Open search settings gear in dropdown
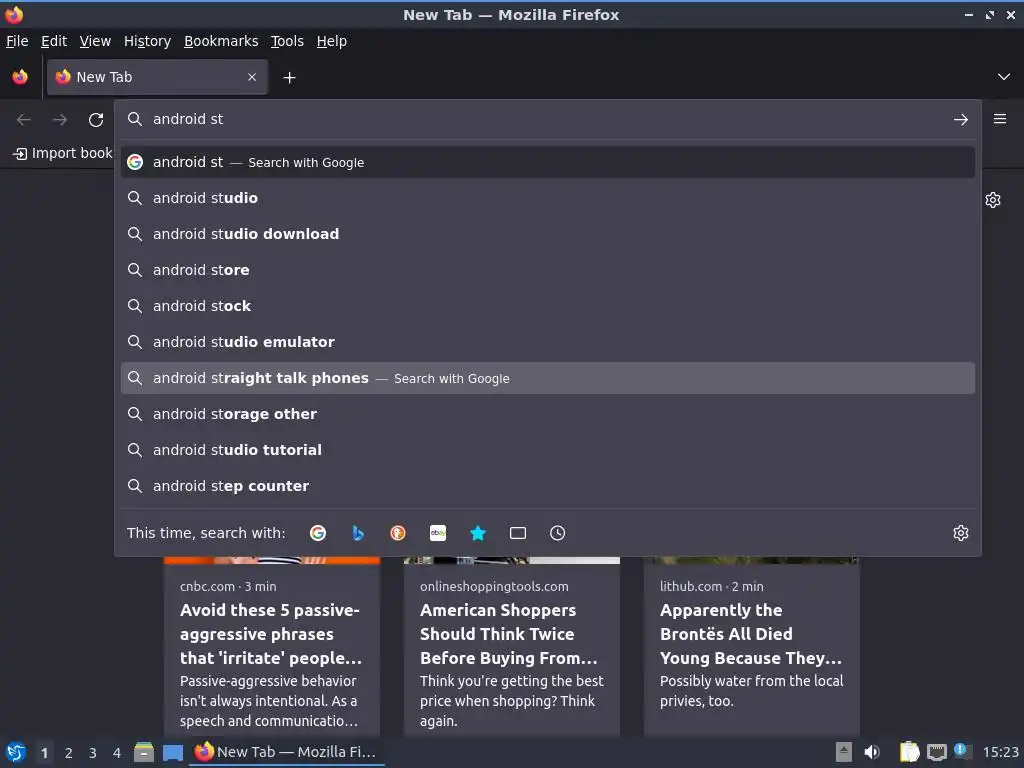This screenshot has width=1024, height=768. [x=961, y=533]
